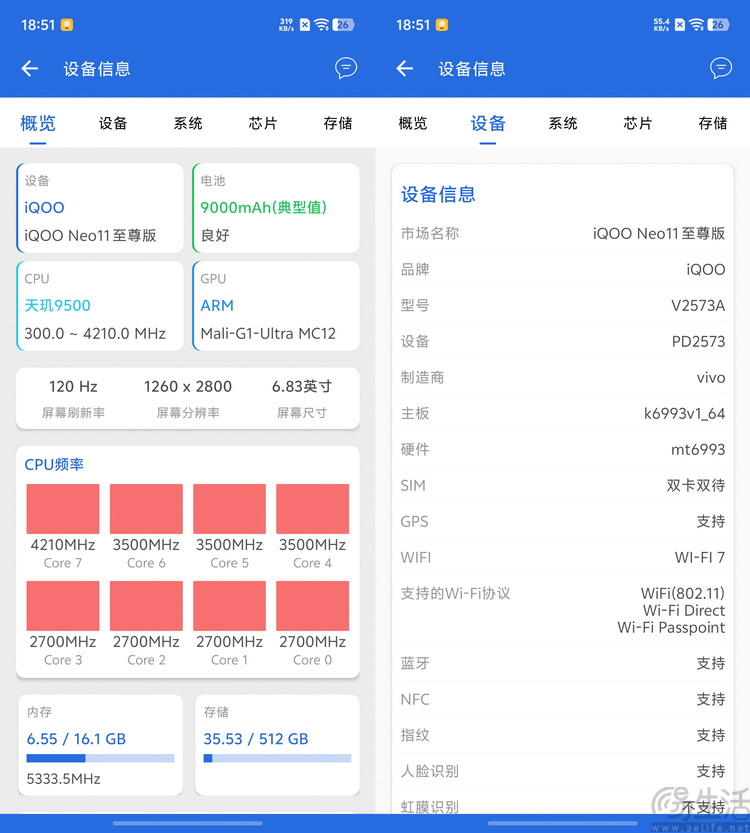This screenshot has height=833, width=750.
Task: Select the WIFI WI-FI 7 row
Action: tap(562, 557)
